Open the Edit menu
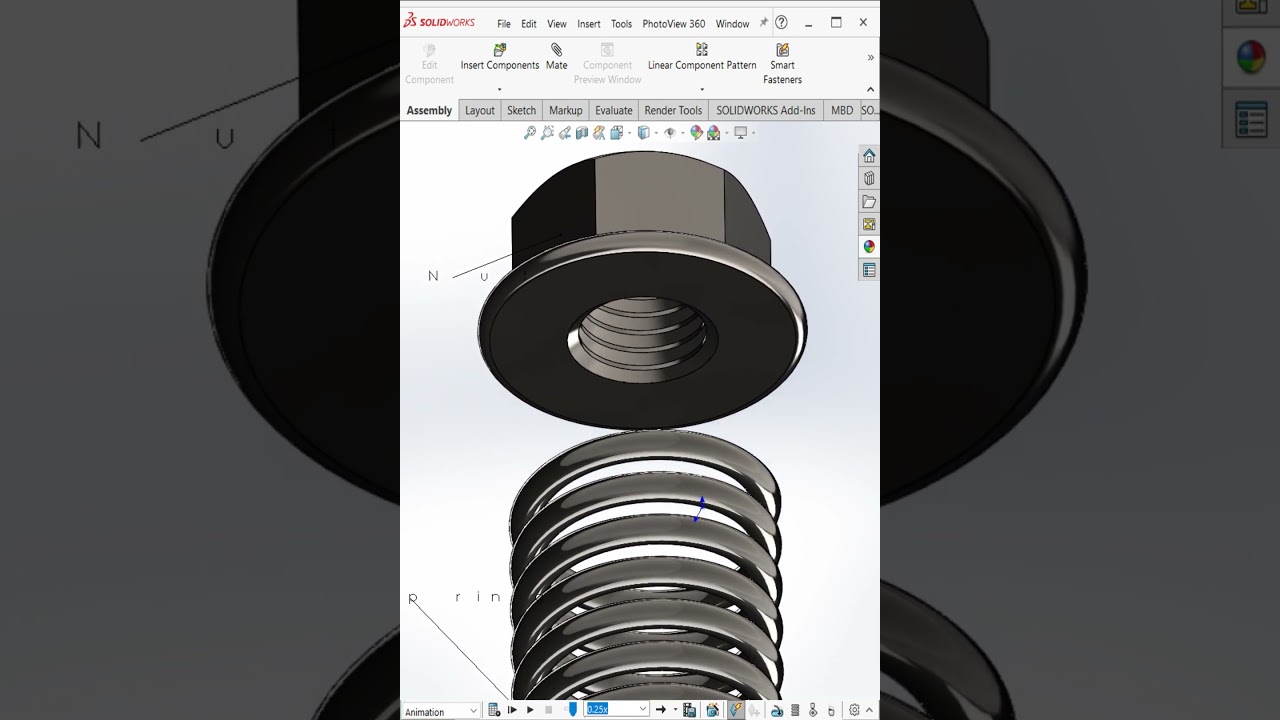Viewport: 1280px width, 720px height. click(x=529, y=24)
